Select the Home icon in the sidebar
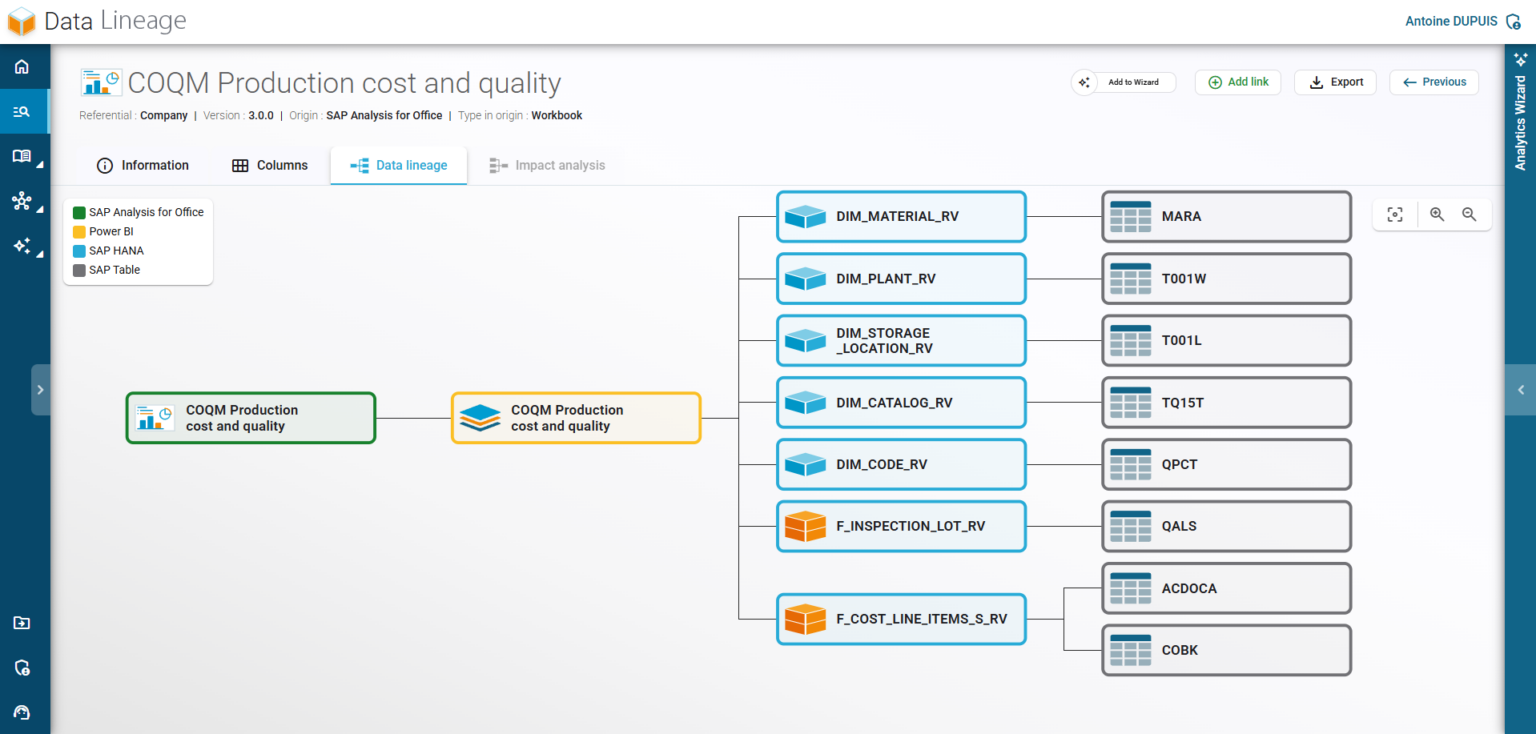 (21, 66)
